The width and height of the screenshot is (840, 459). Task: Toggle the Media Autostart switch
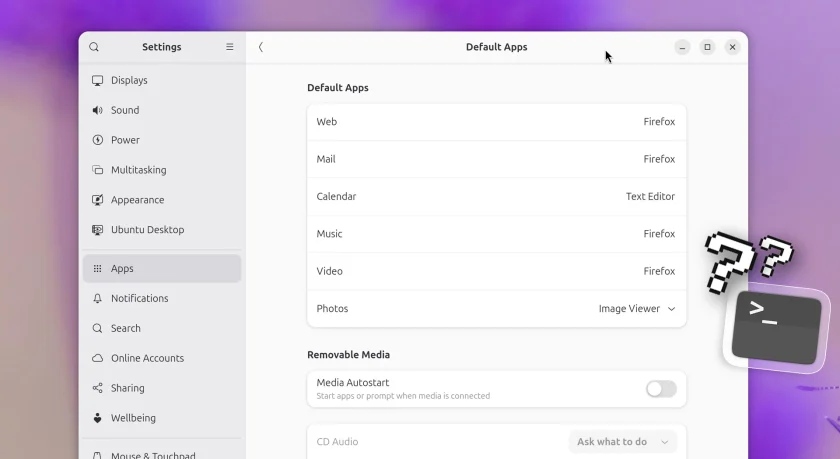pos(662,389)
